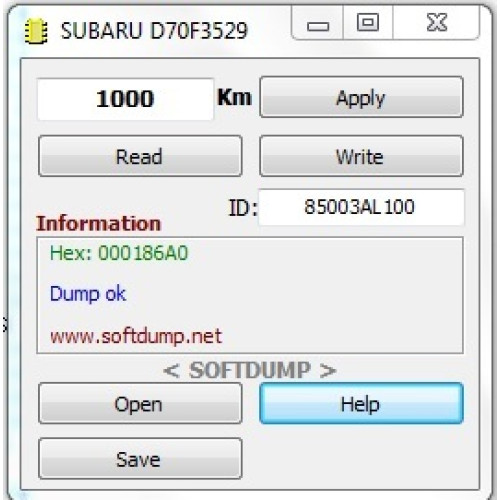Open a dump file with Open button

click(140, 403)
